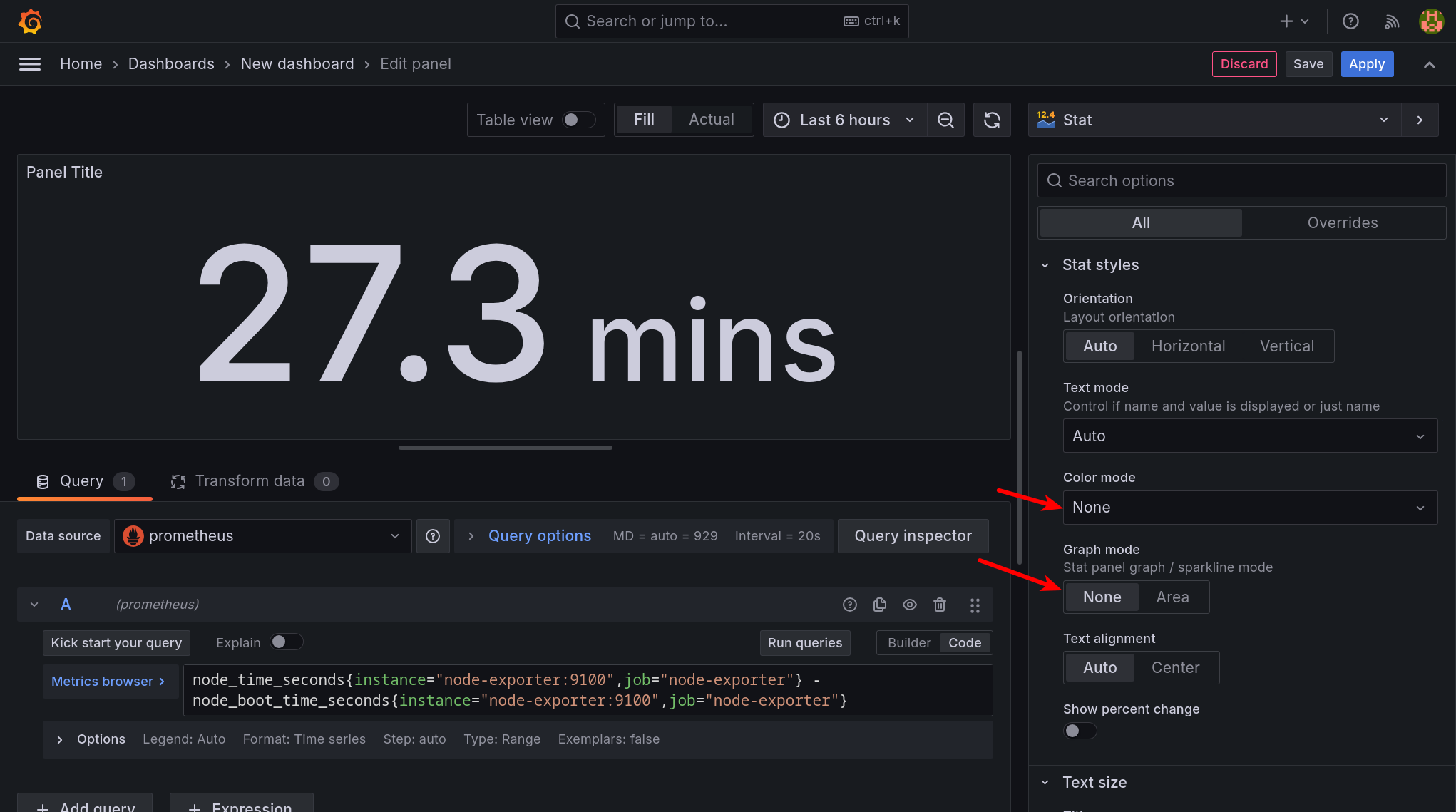Image resolution: width=1456 pixels, height=812 pixels.
Task: Go to New dashboard breadcrumb
Action: tap(297, 64)
